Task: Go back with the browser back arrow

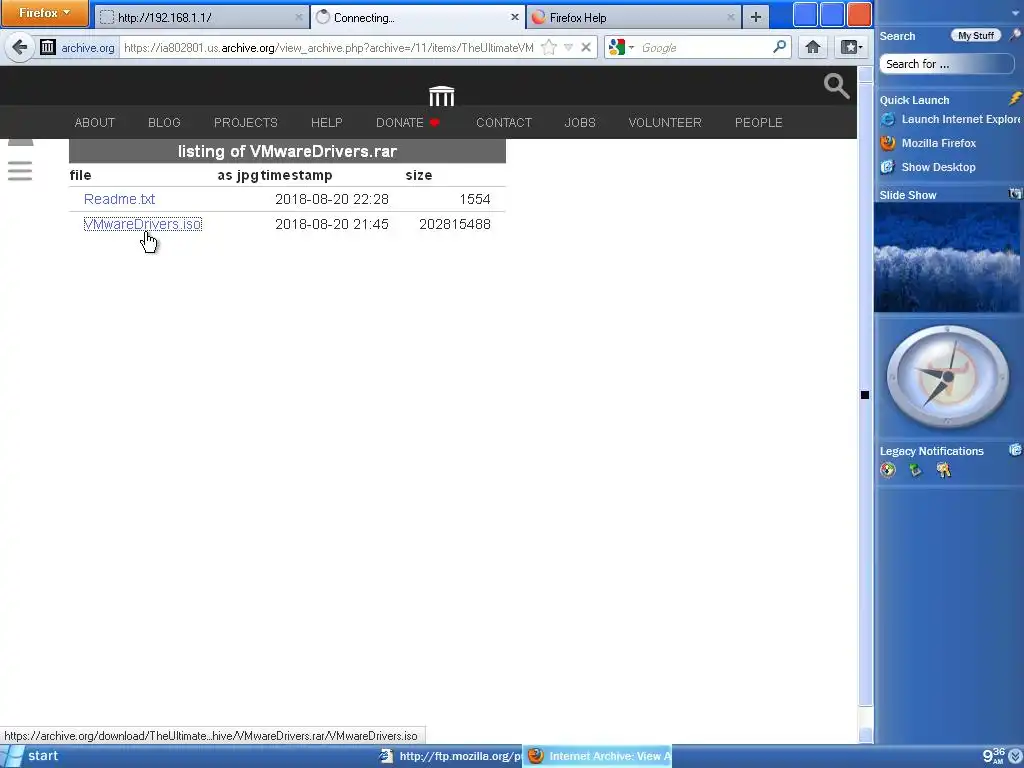Action: tap(20, 47)
